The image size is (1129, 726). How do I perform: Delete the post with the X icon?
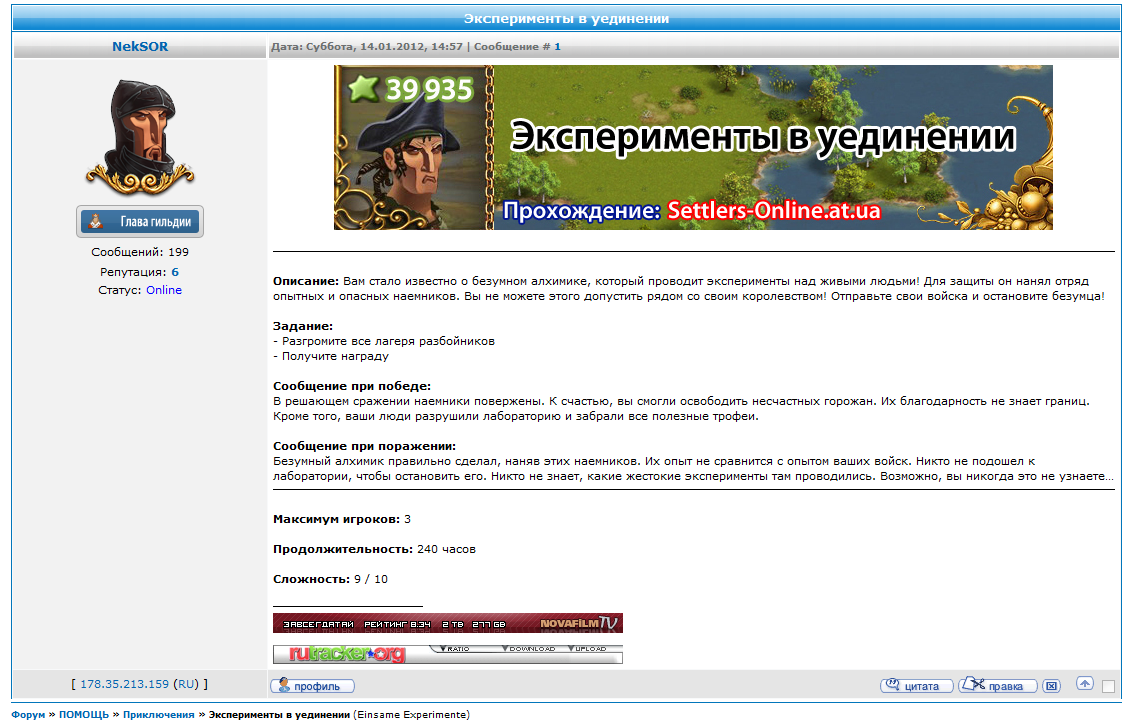pos(1052,686)
